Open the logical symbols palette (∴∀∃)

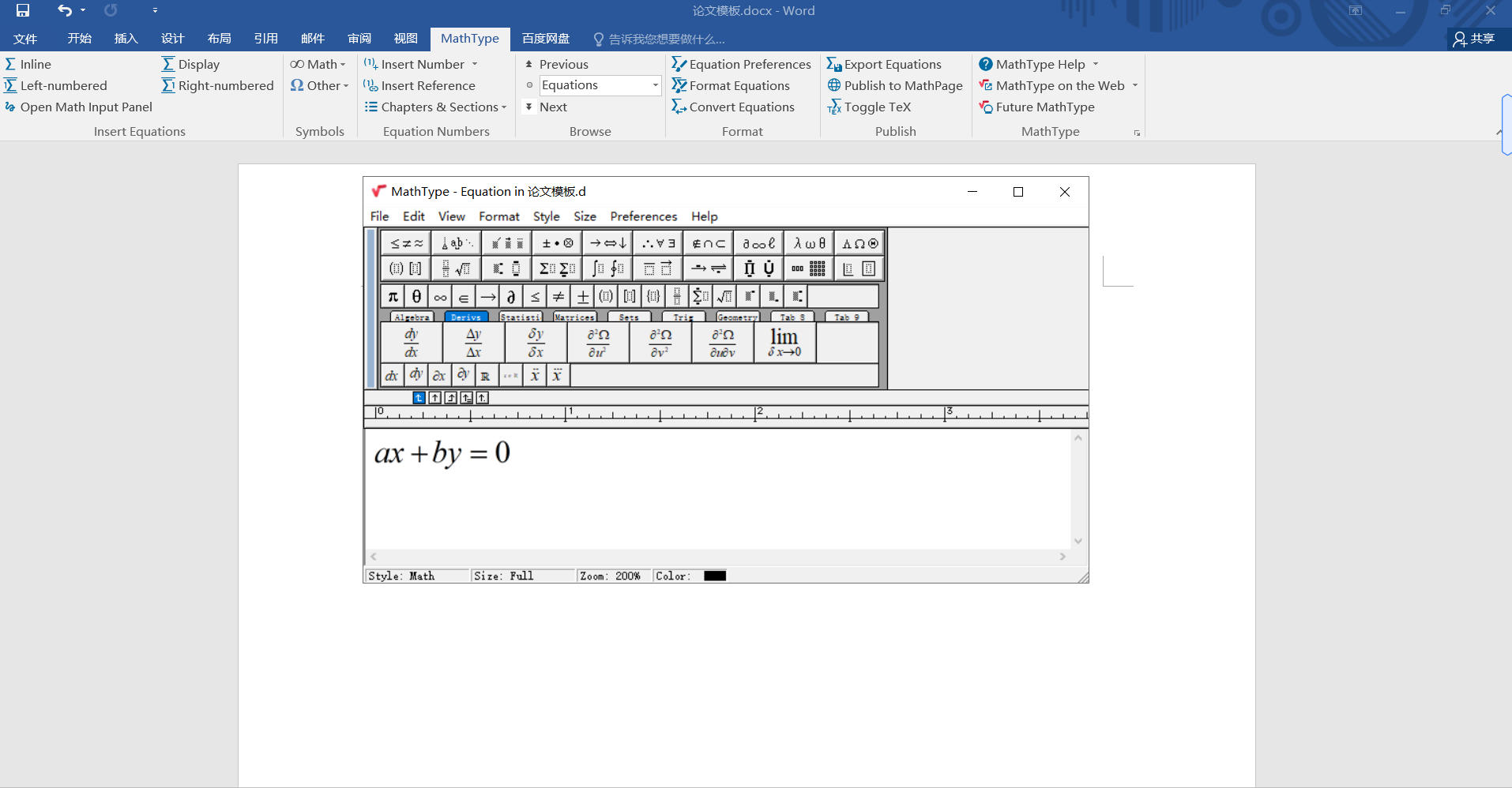click(658, 243)
